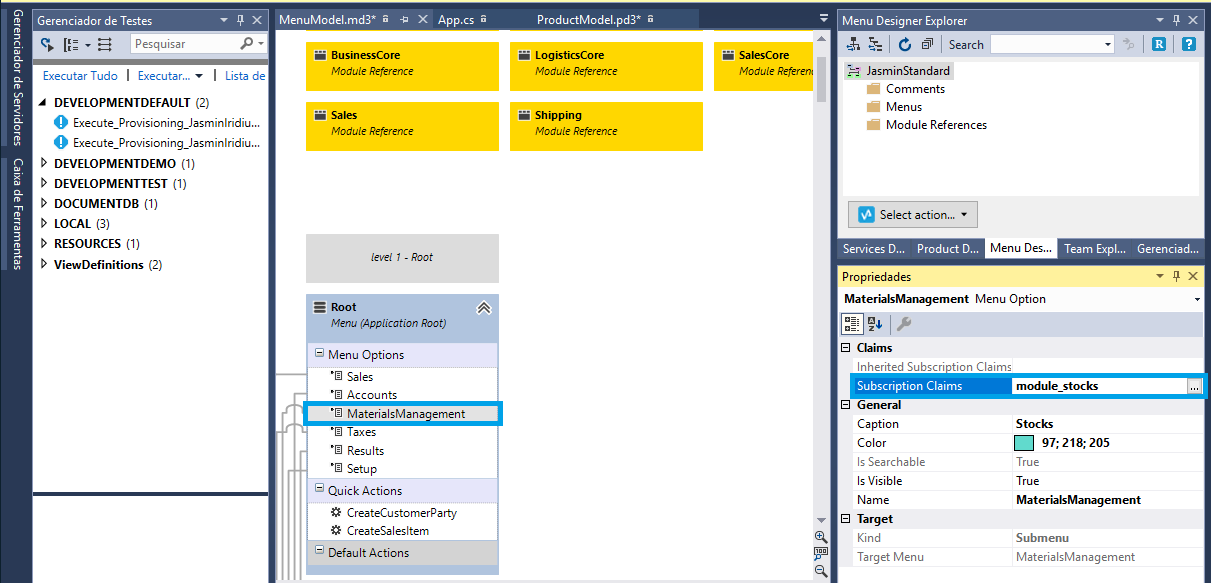Select the Categorized view icon in Propriedades
The width and height of the screenshot is (1211, 583).
point(852,324)
